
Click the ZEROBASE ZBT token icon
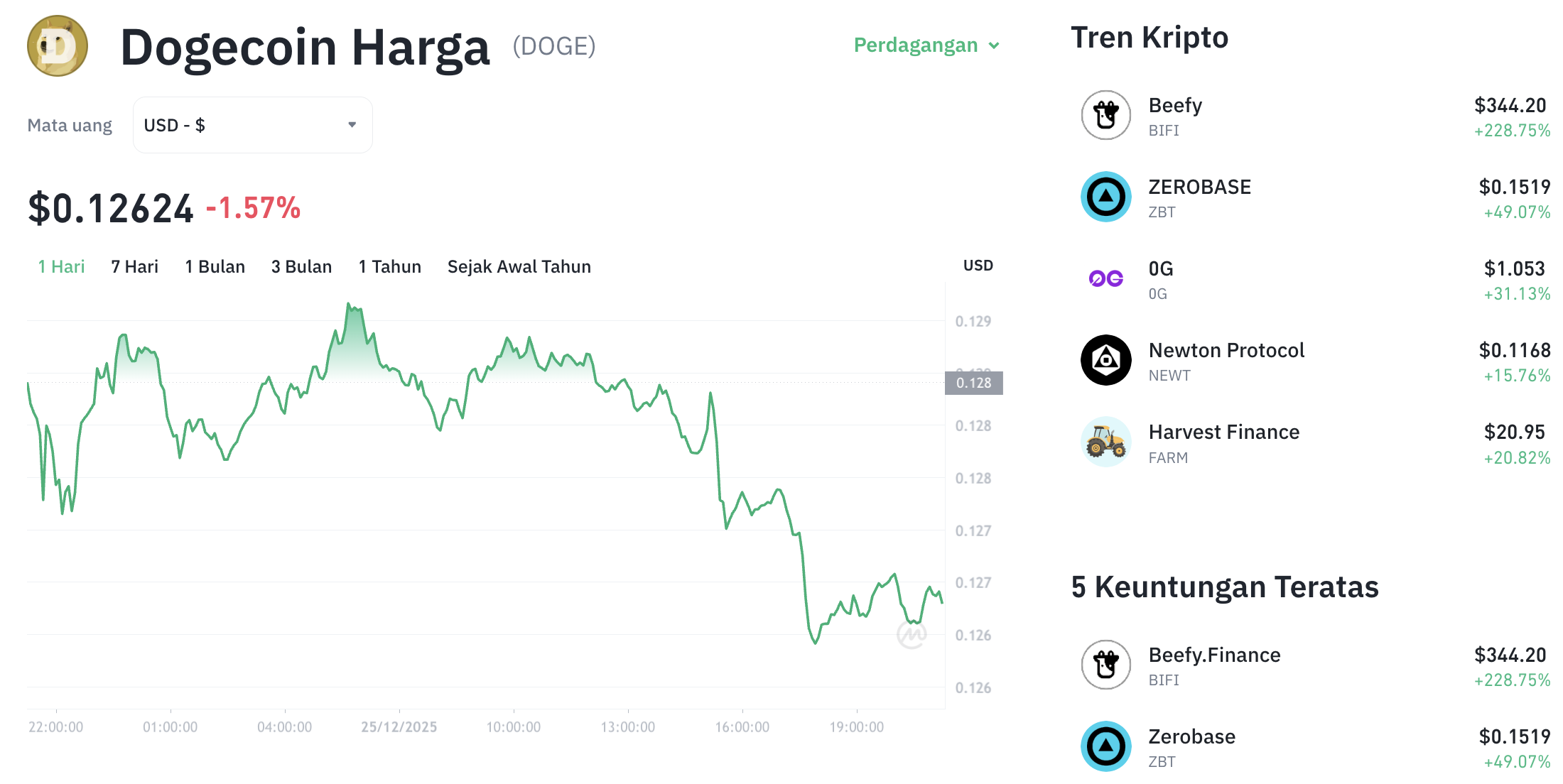1105,197
